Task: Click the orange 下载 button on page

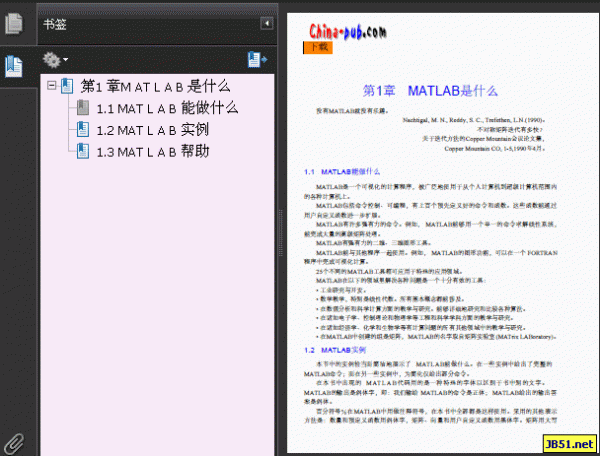Action: click(318, 47)
